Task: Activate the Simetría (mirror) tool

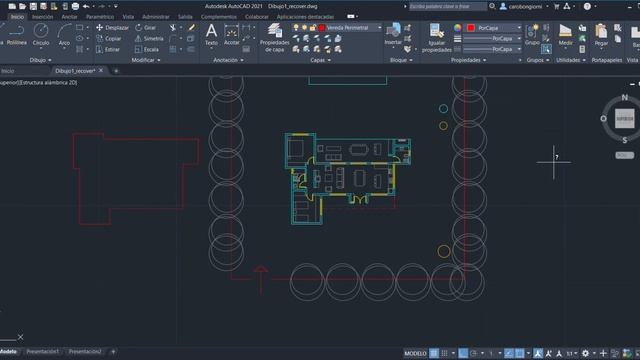Action: (x=149, y=38)
